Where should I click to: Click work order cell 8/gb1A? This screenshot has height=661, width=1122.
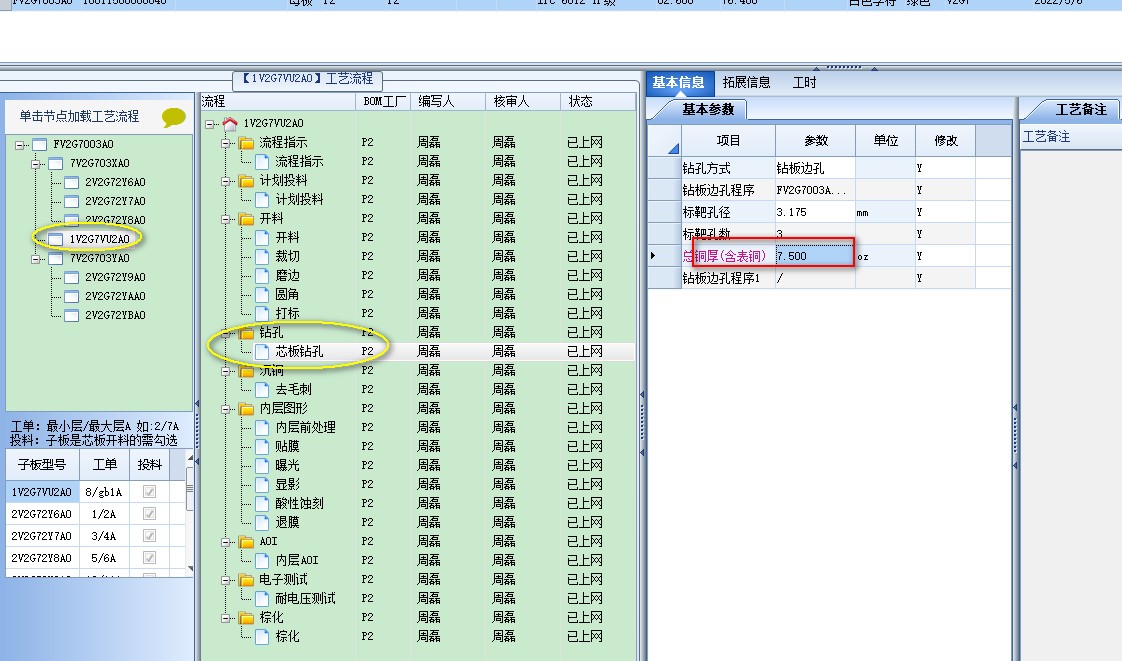[104, 492]
